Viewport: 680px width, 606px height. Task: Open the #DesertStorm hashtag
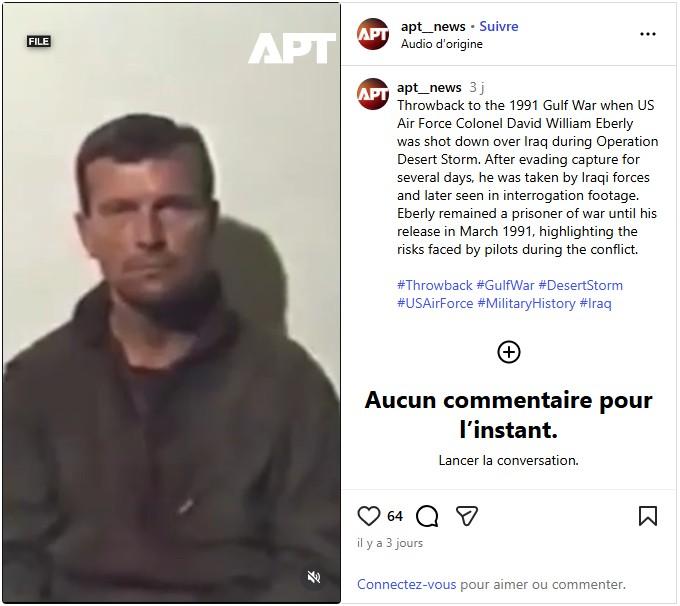(x=580, y=285)
